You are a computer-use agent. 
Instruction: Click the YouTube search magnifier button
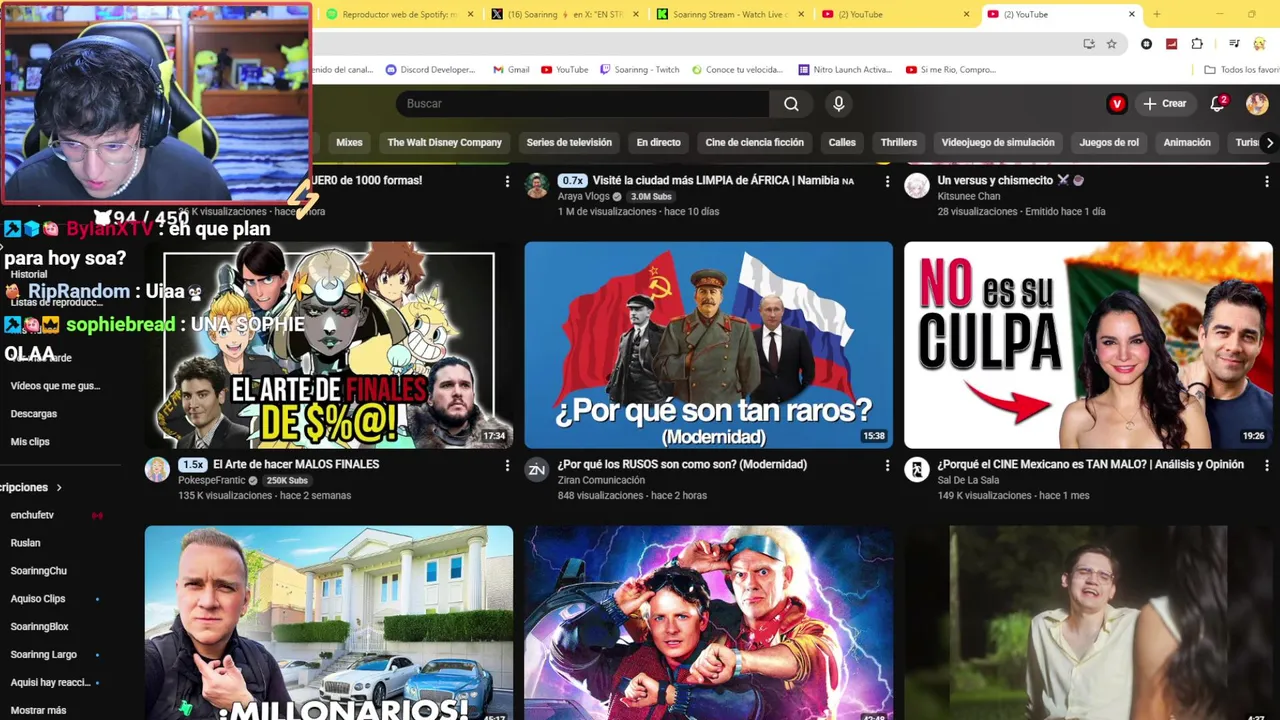(x=791, y=104)
